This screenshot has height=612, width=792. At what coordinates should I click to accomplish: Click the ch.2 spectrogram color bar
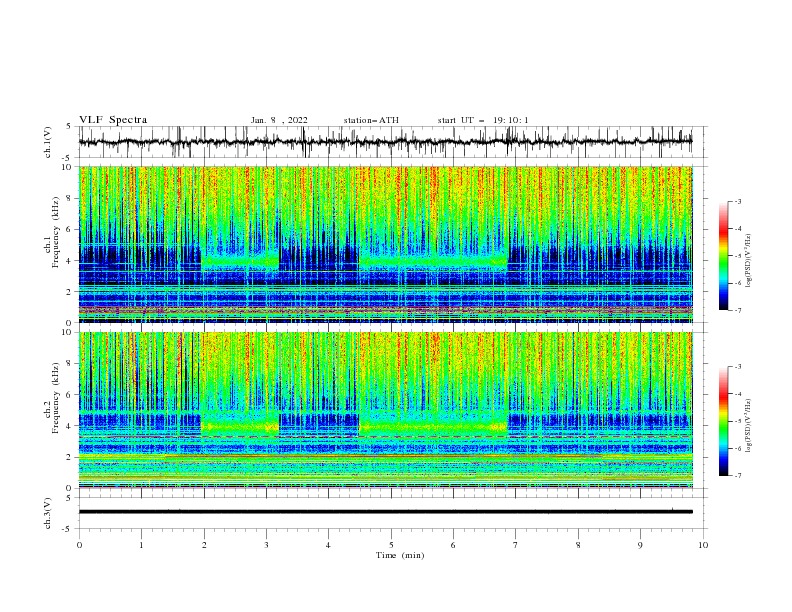pyautogui.click(x=723, y=421)
